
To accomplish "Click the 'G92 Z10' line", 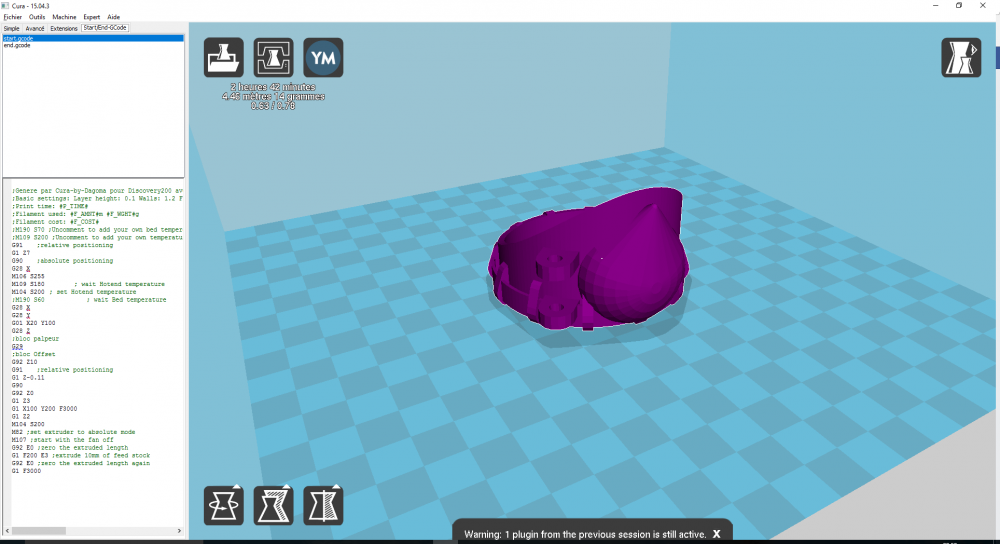I will click(x=24, y=362).
